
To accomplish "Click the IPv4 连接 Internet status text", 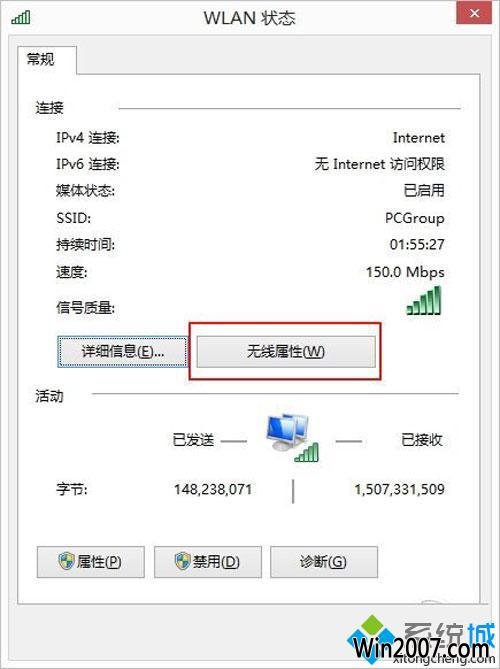I will [x=419, y=138].
